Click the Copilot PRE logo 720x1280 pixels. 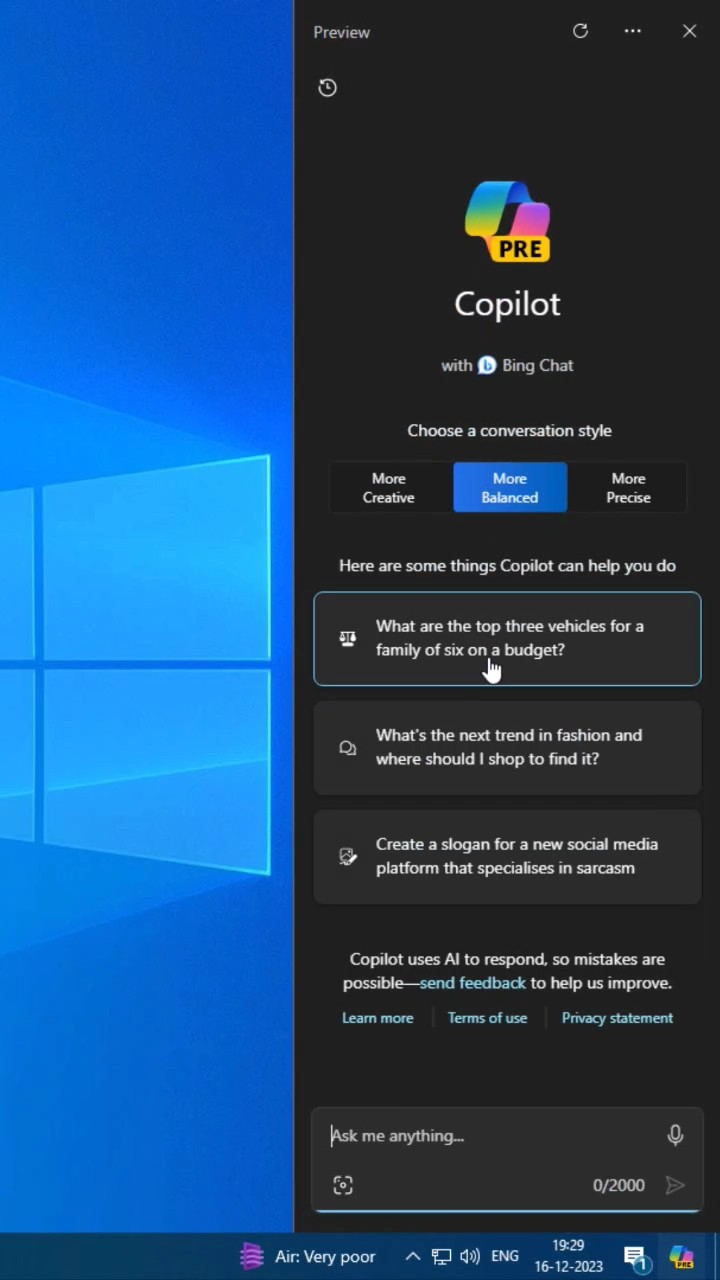[x=508, y=221]
